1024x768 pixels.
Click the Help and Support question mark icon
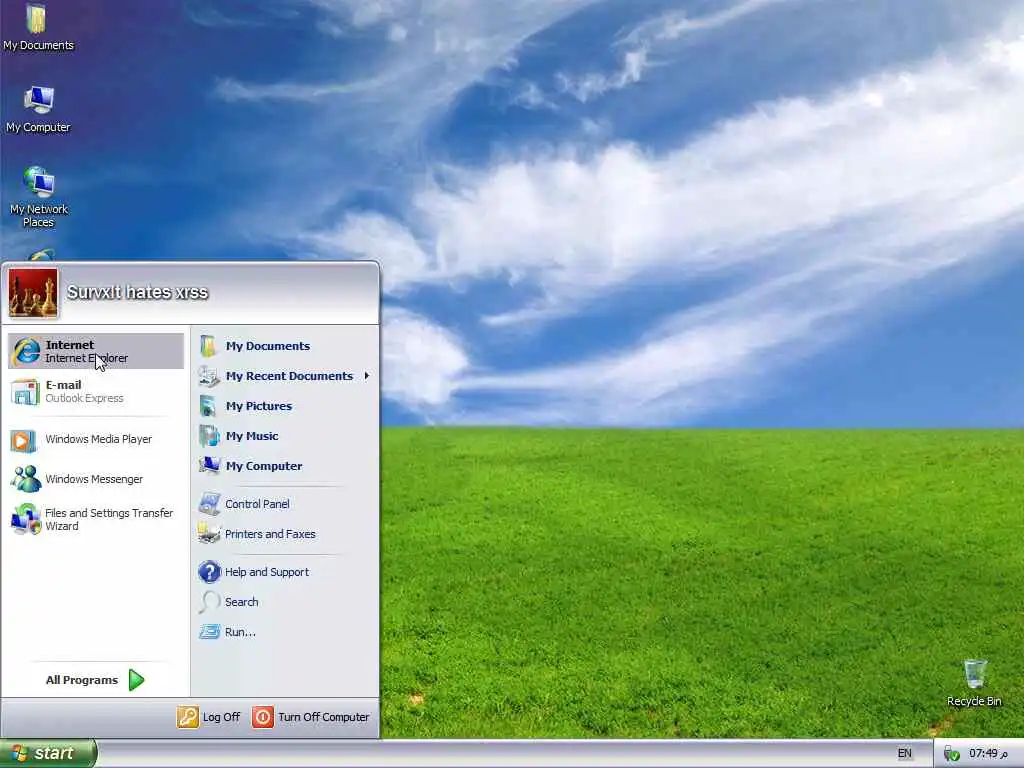[x=210, y=572]
